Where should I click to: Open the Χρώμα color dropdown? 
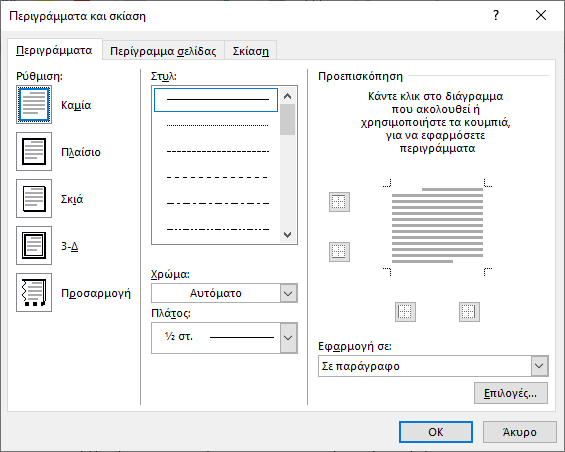(224, 293)
